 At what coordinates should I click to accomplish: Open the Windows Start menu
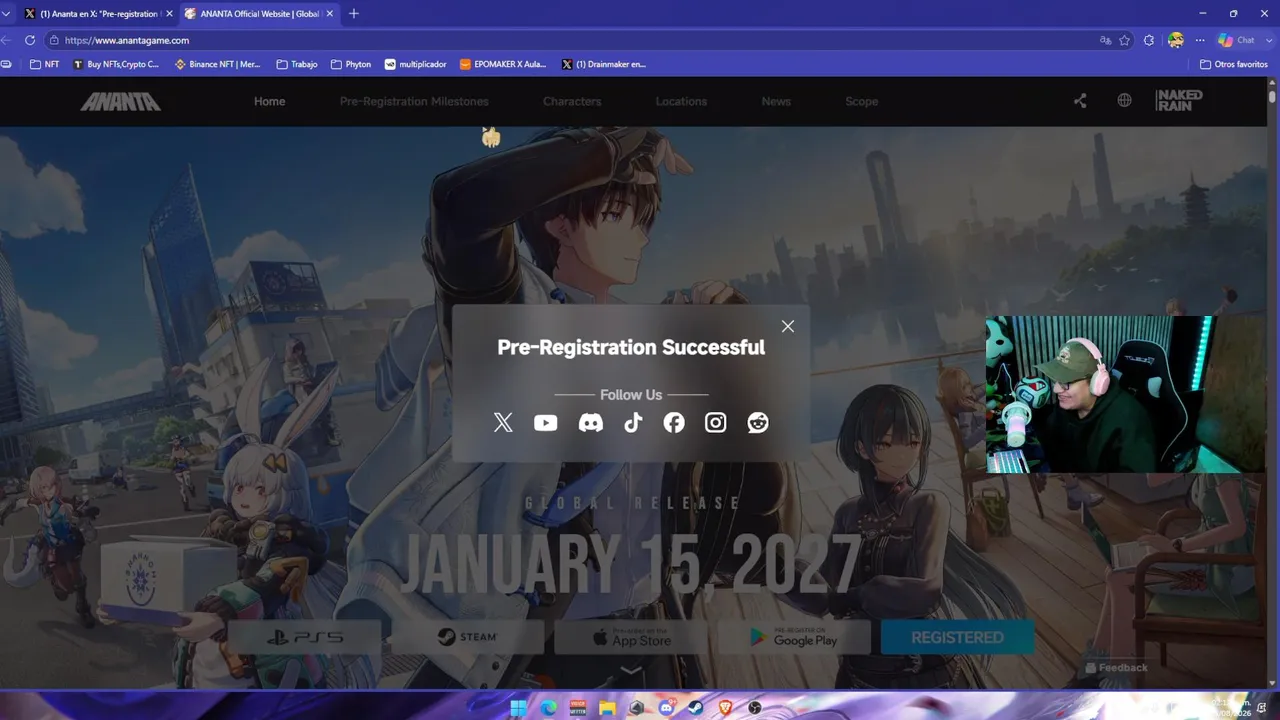518,708
